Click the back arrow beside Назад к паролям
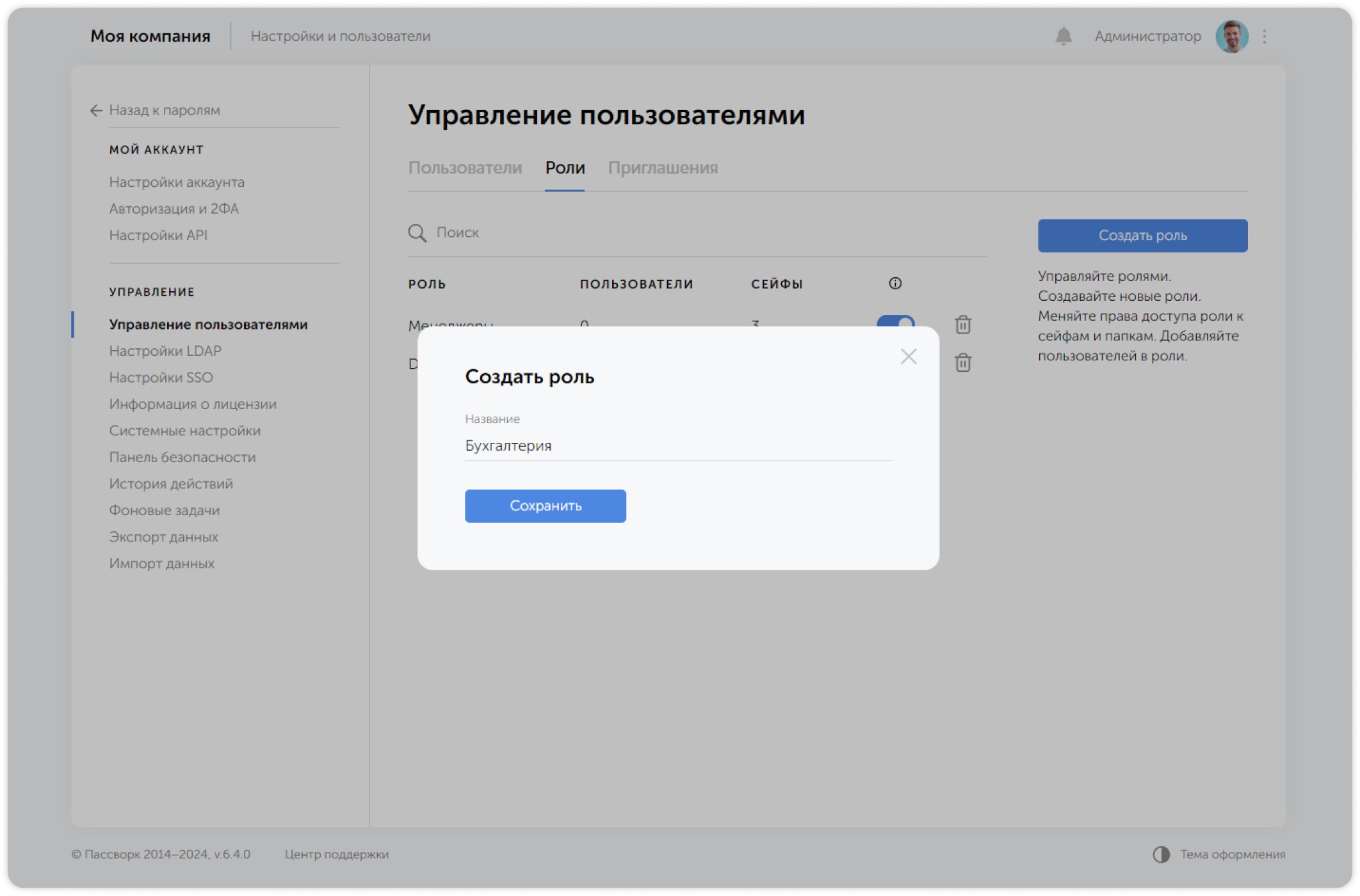 tap(95, 110)
